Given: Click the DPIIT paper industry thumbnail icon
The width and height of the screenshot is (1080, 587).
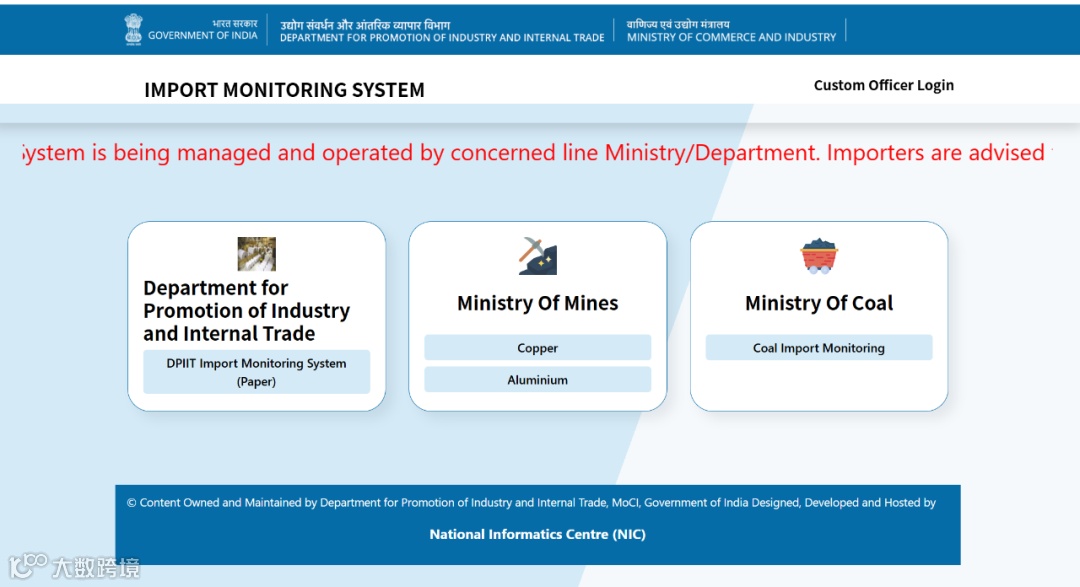Looking at the screenshot, I should pyautogui.click(x=256, y=254).
